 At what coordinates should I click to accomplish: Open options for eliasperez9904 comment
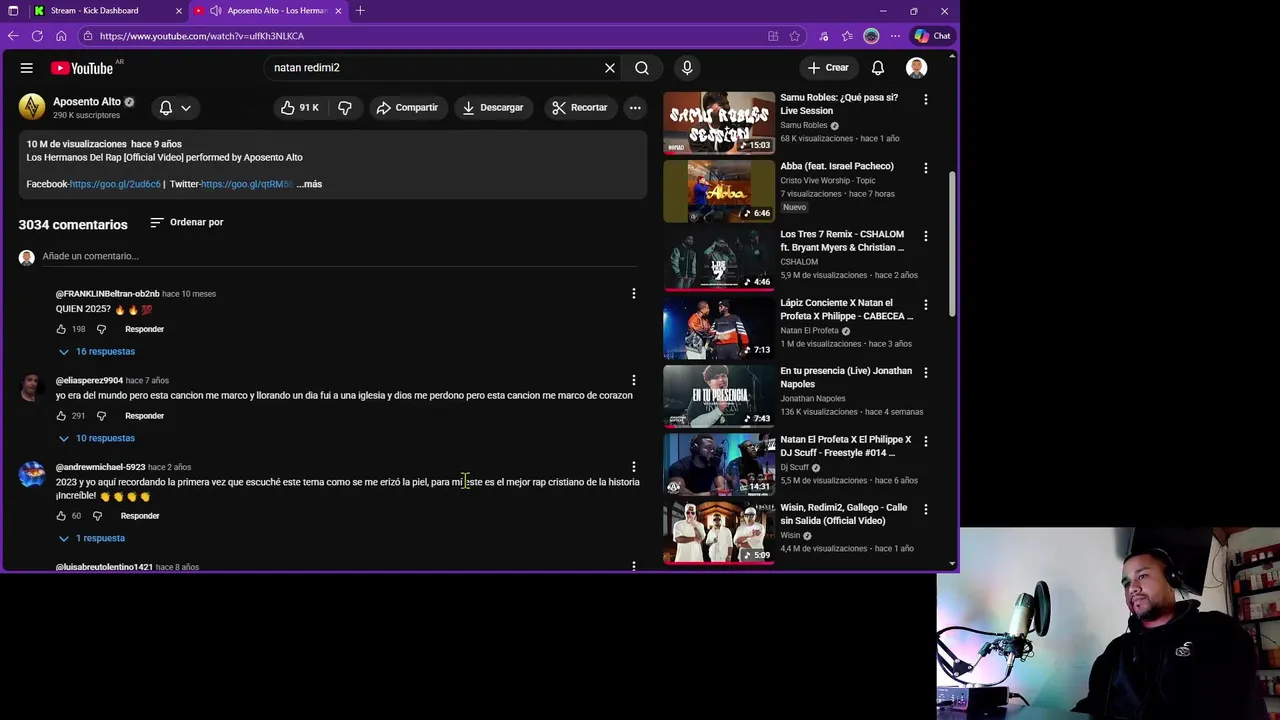(633, 380)
